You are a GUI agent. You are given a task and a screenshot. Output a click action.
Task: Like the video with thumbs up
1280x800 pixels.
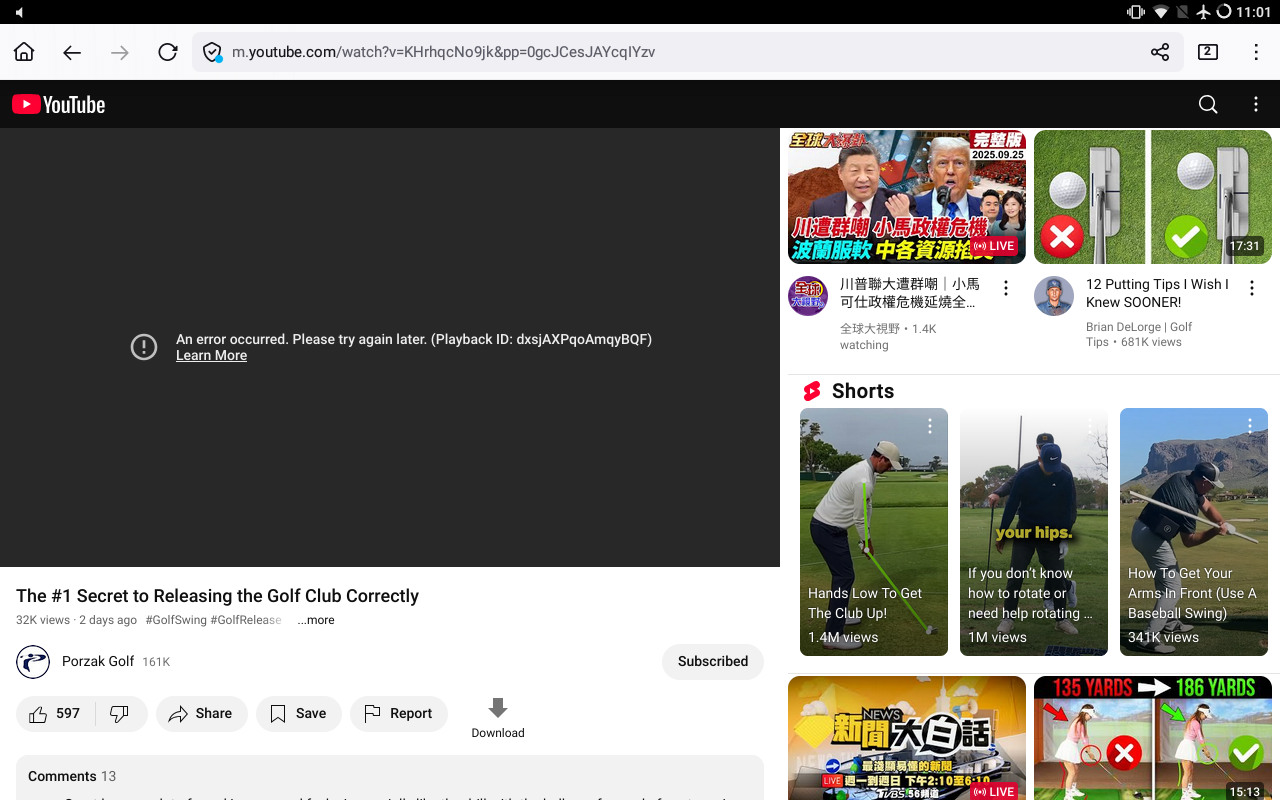[55, 714]
